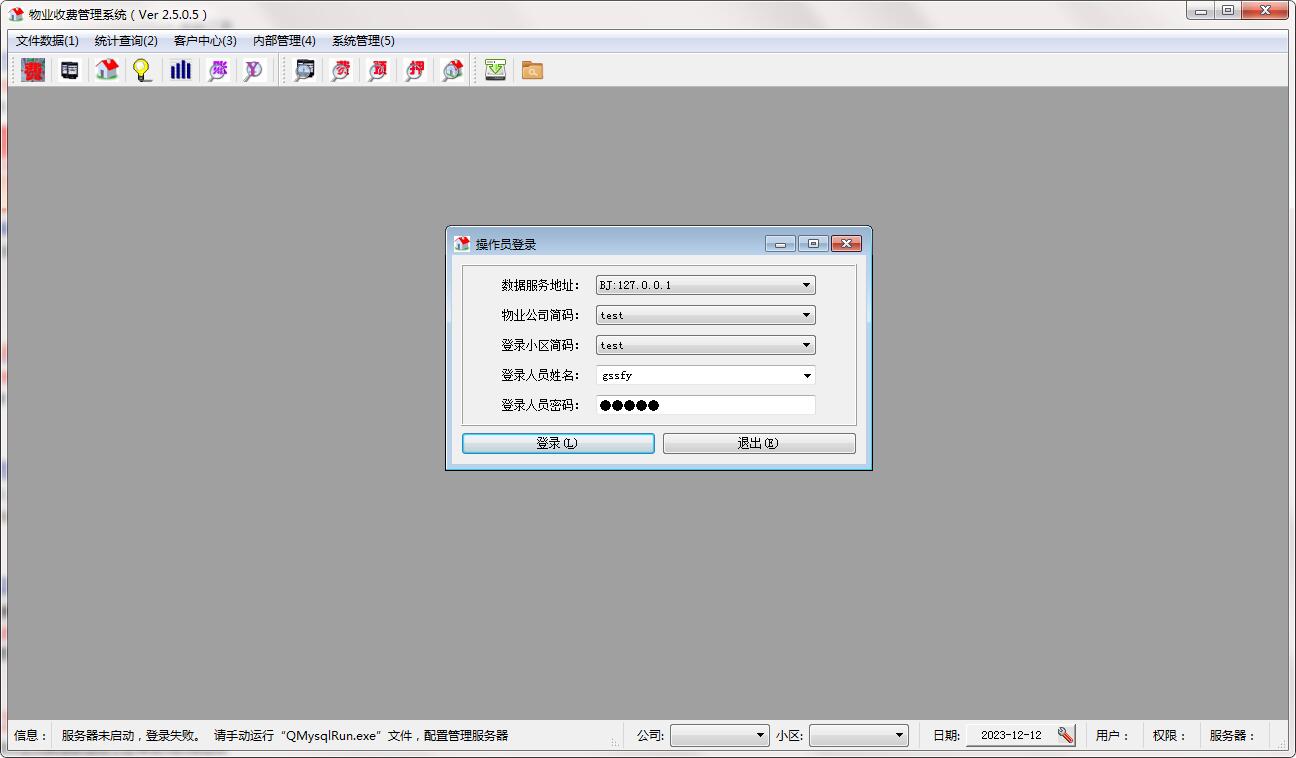Click the 押 deposit query magnifier icon
Screen dimensions: 1296x758
(x=415, y=70)
